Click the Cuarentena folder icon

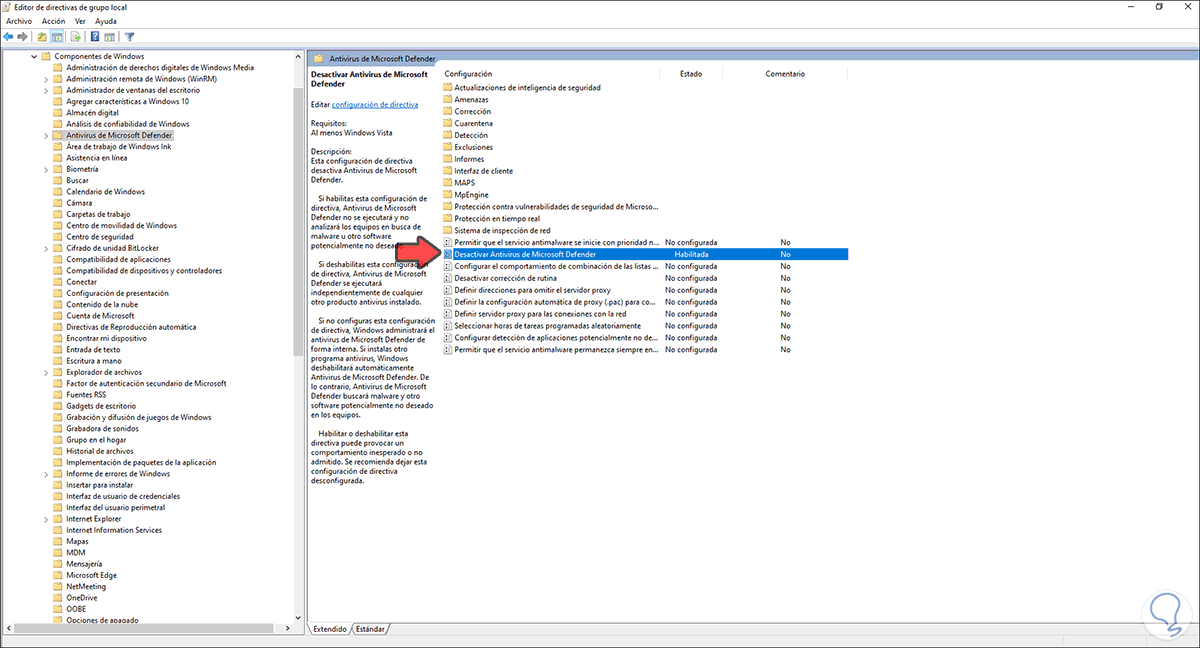(x=447, y=123)
